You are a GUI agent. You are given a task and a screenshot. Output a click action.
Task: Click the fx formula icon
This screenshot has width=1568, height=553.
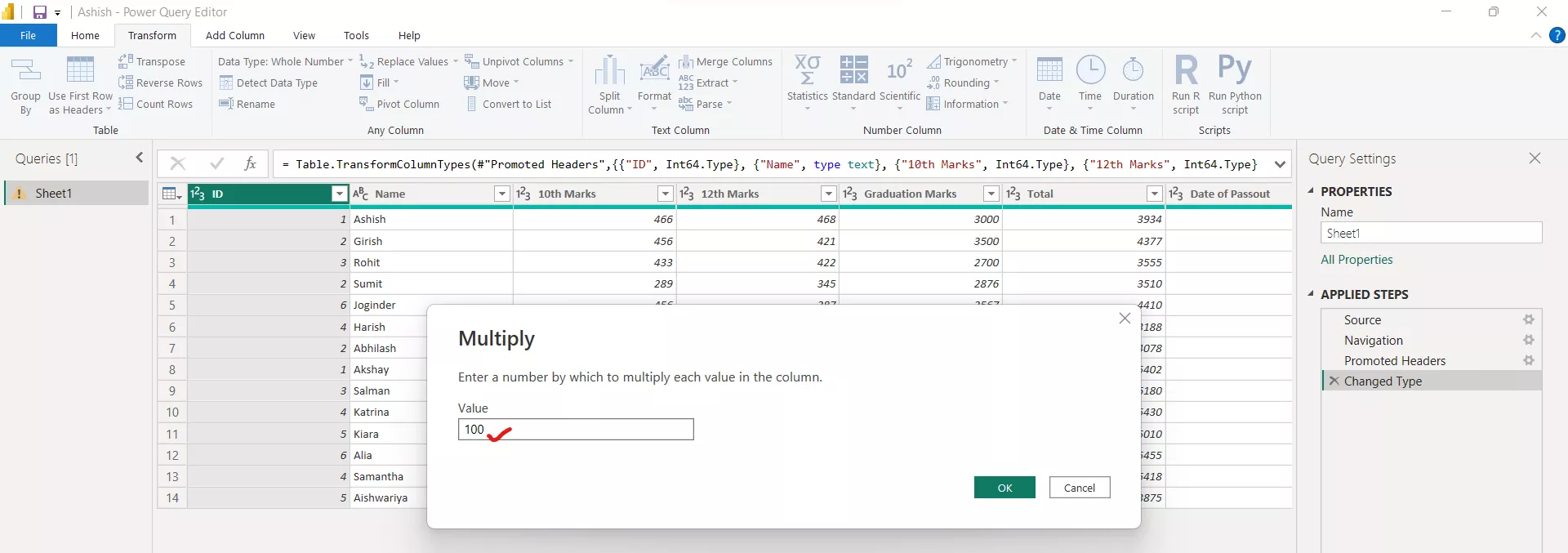click(x=251, y=163)
